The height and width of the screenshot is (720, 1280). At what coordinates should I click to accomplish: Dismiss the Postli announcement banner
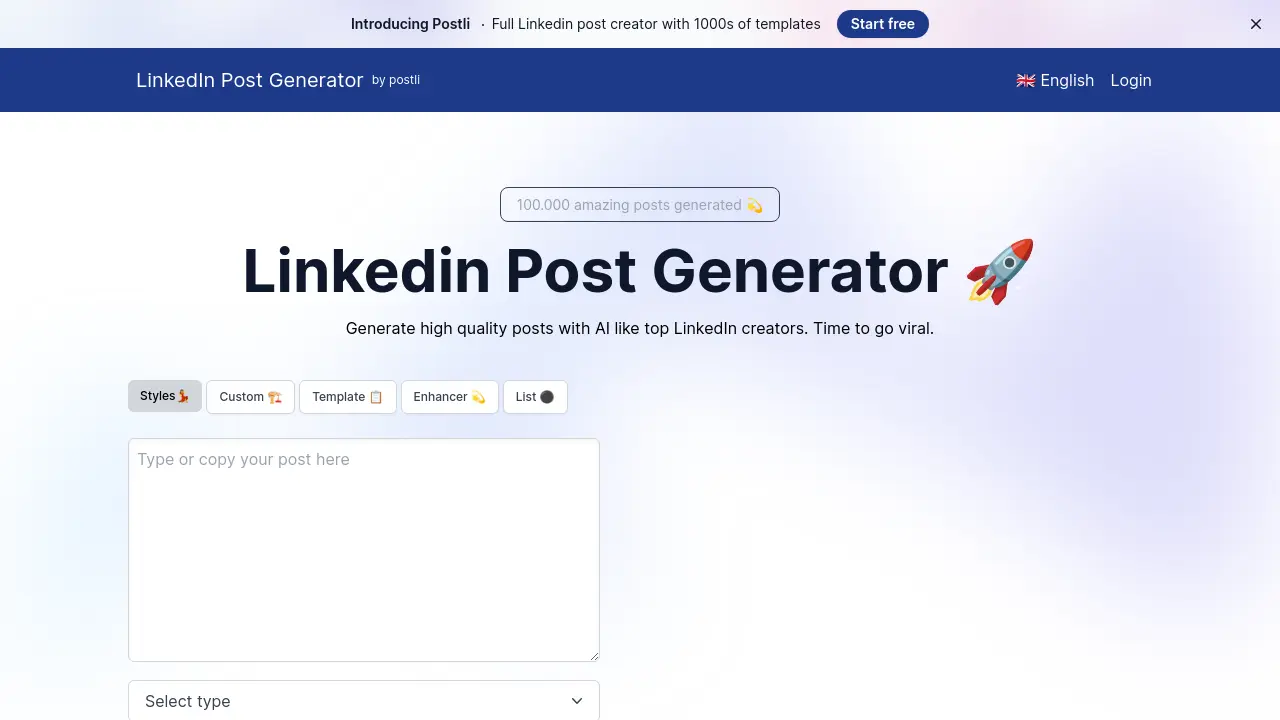1256,24
